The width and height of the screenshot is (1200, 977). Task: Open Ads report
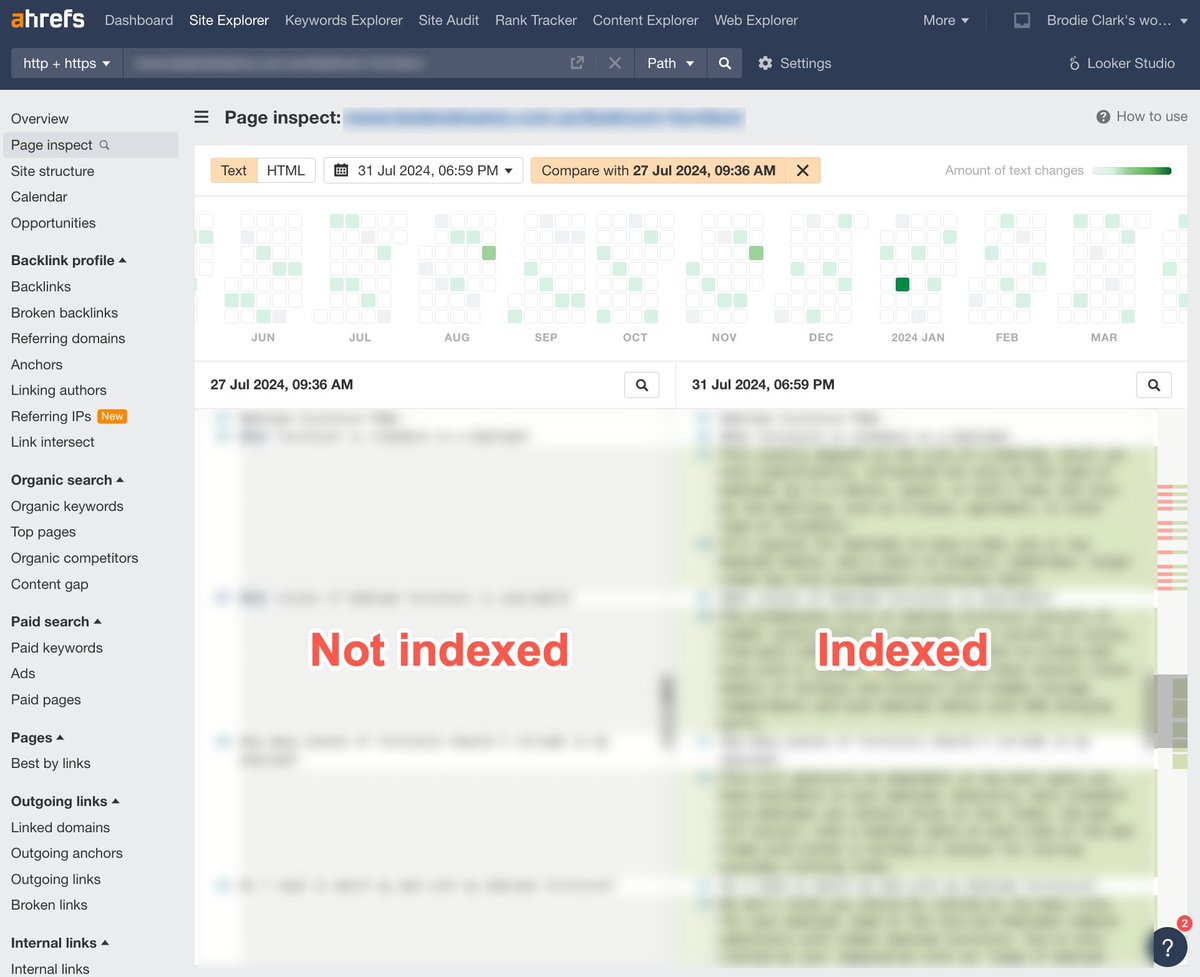click(x=23, y=674)
